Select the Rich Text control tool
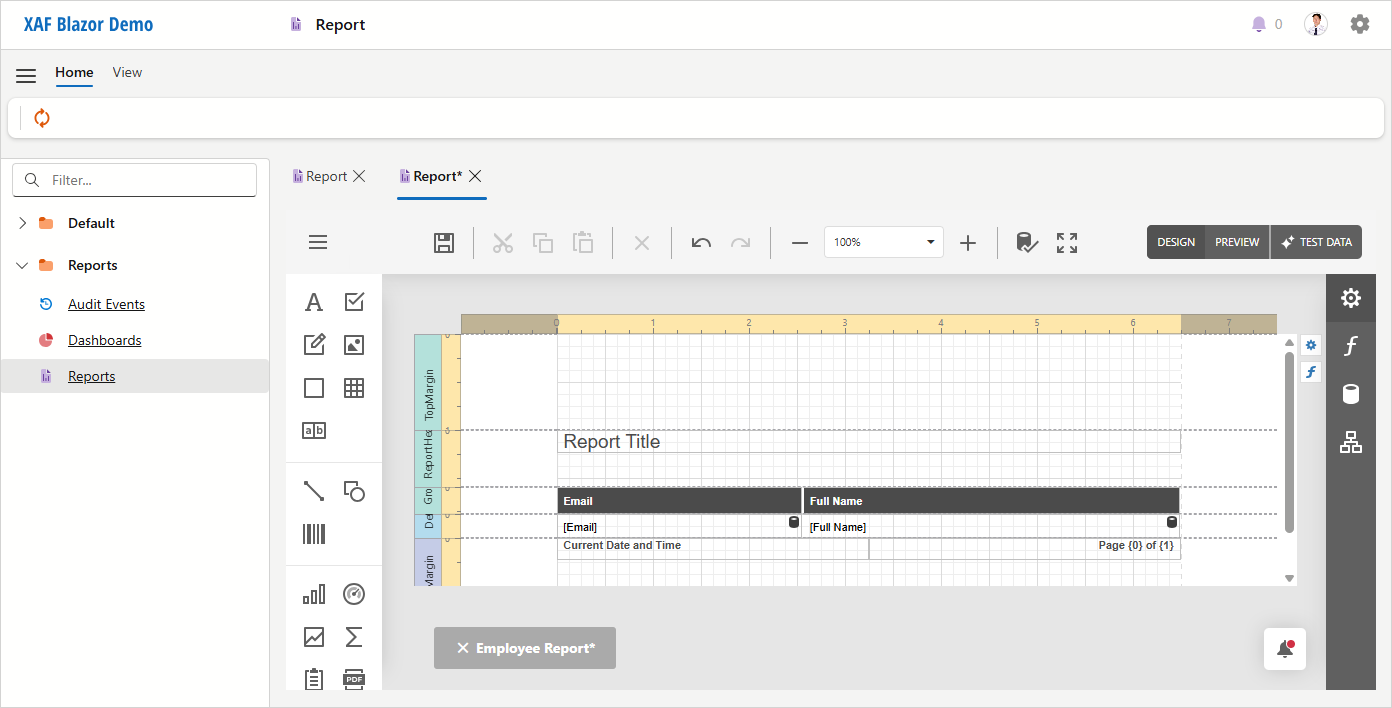The height and width of the screenshot is (708, 1392). coord(314,345)
